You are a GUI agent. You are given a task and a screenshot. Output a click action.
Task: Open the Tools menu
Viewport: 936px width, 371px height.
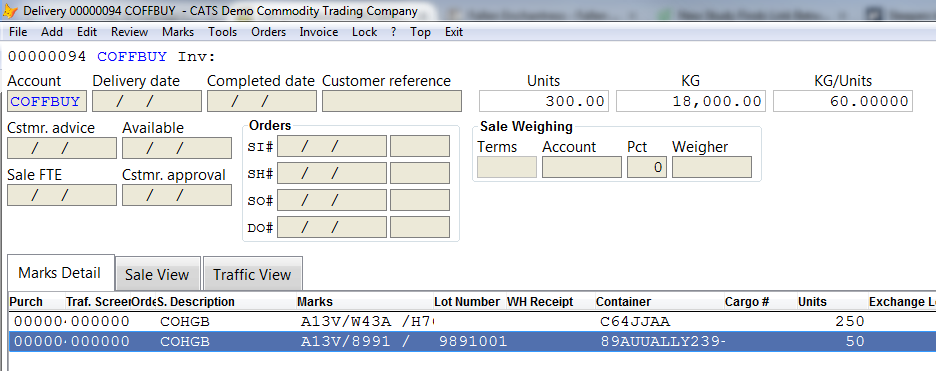tap(223, 32)
